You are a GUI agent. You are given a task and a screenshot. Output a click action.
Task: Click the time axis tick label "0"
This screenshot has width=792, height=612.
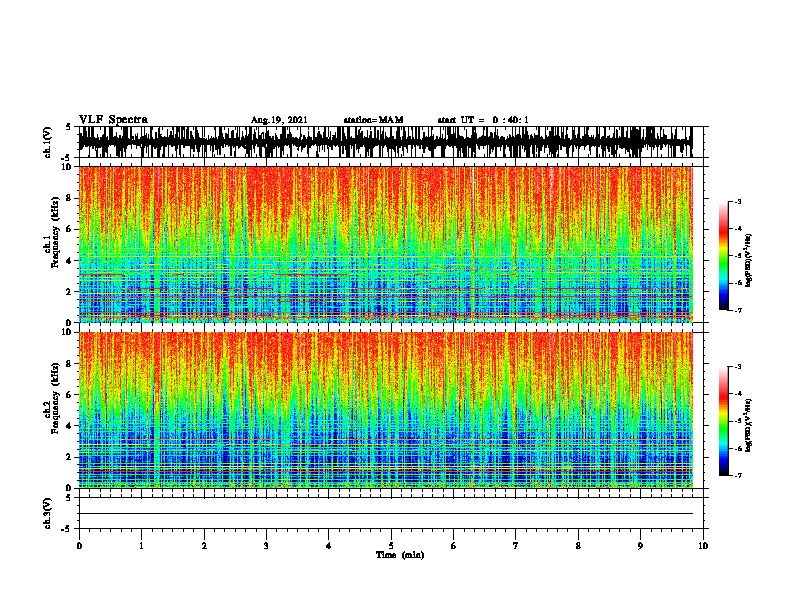coord(79,546)
